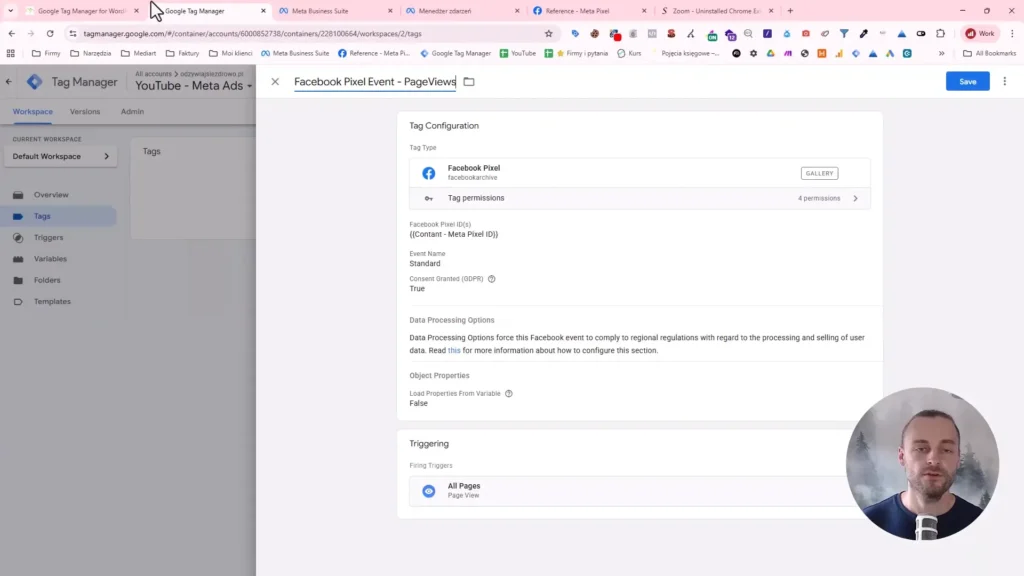Switch to the Versions tab
Viewport: 1024px width, 576px height.
tap(85, 112)
